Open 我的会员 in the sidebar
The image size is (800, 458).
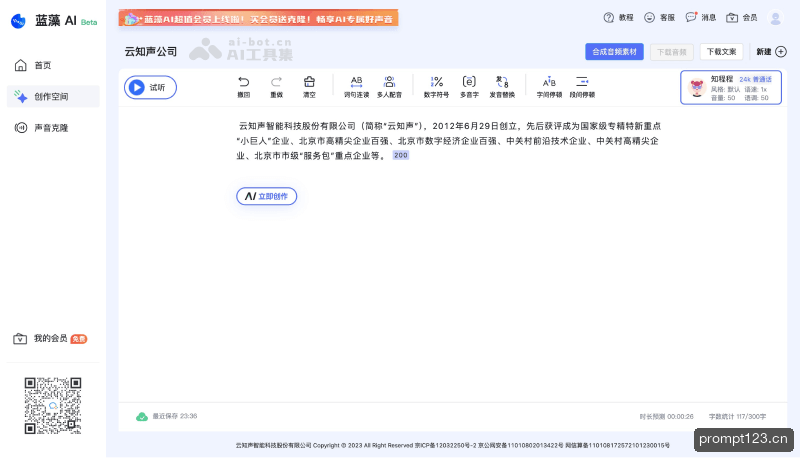tap(50, 339)
